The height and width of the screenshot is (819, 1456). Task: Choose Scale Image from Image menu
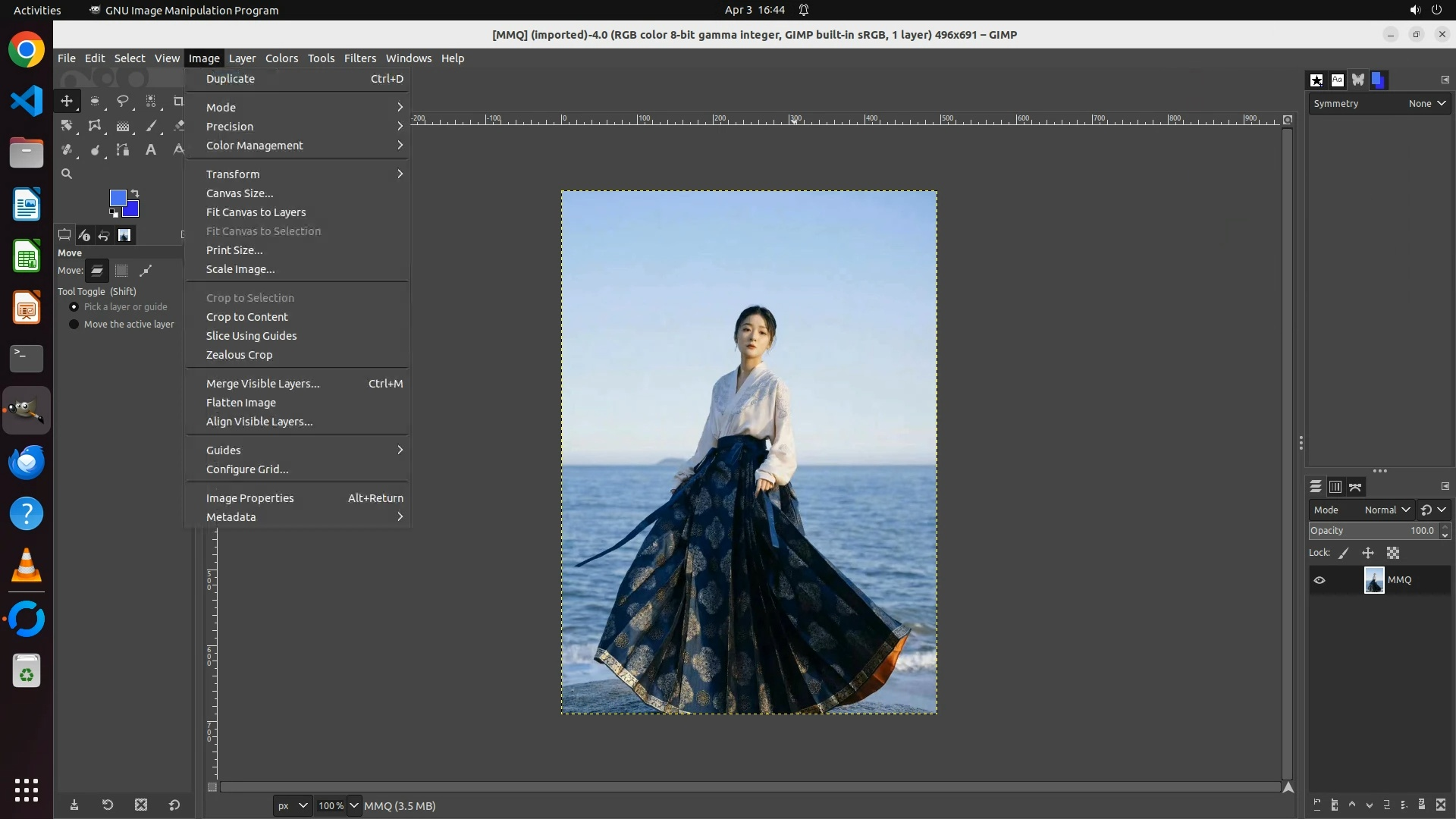(240, 269)
